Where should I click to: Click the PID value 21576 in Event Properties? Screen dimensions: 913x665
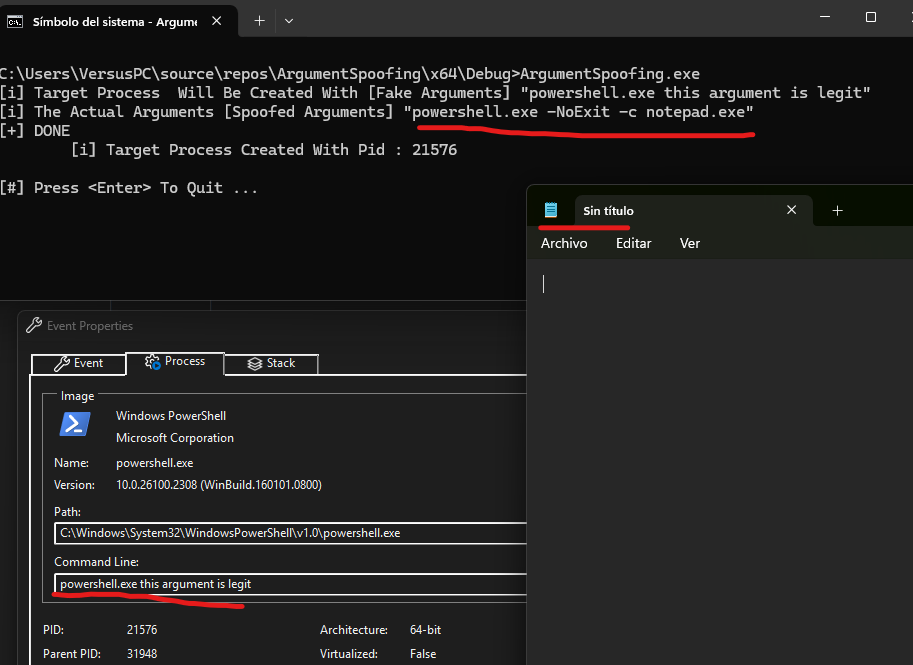click(142, 629)
